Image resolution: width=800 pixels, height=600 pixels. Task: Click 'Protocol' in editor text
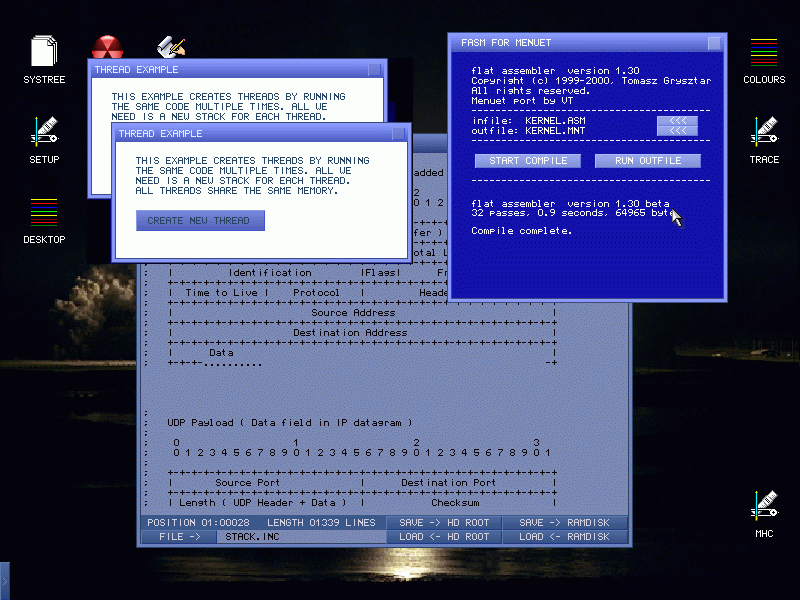(x=316, y=293)
